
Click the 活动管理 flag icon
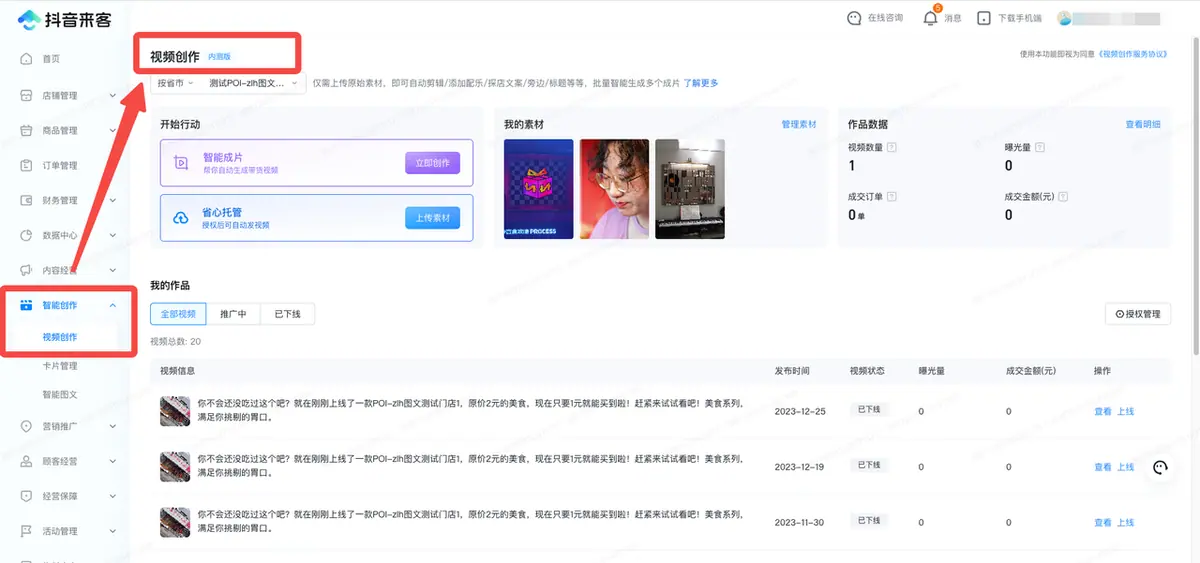[27, 532]
